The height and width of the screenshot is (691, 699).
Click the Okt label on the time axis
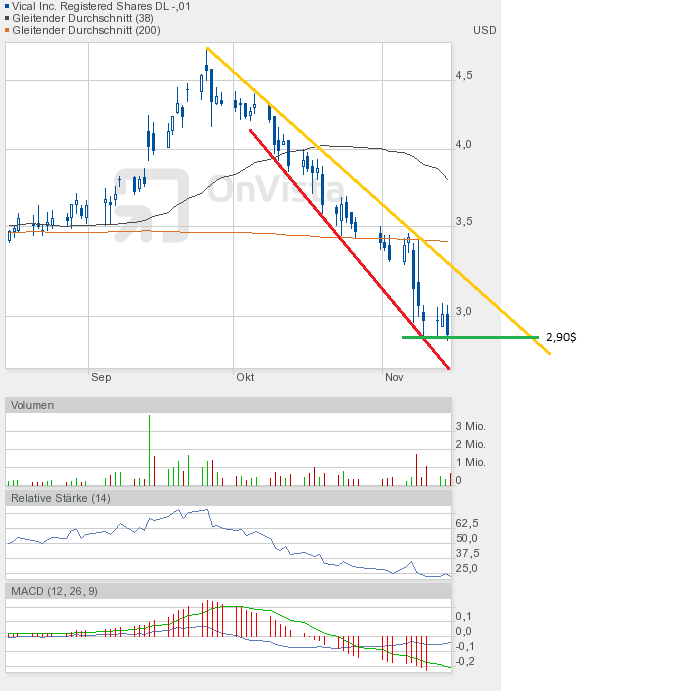245,378
